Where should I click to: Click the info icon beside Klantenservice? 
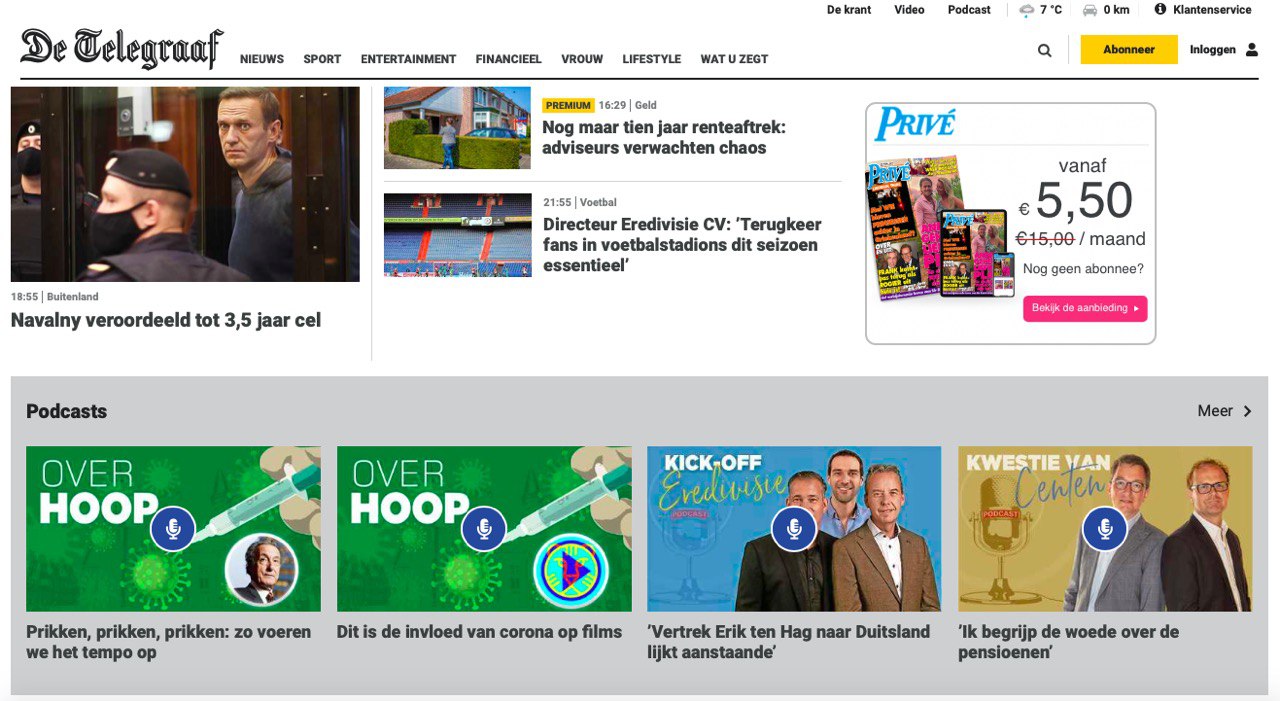click(1160, 9)
